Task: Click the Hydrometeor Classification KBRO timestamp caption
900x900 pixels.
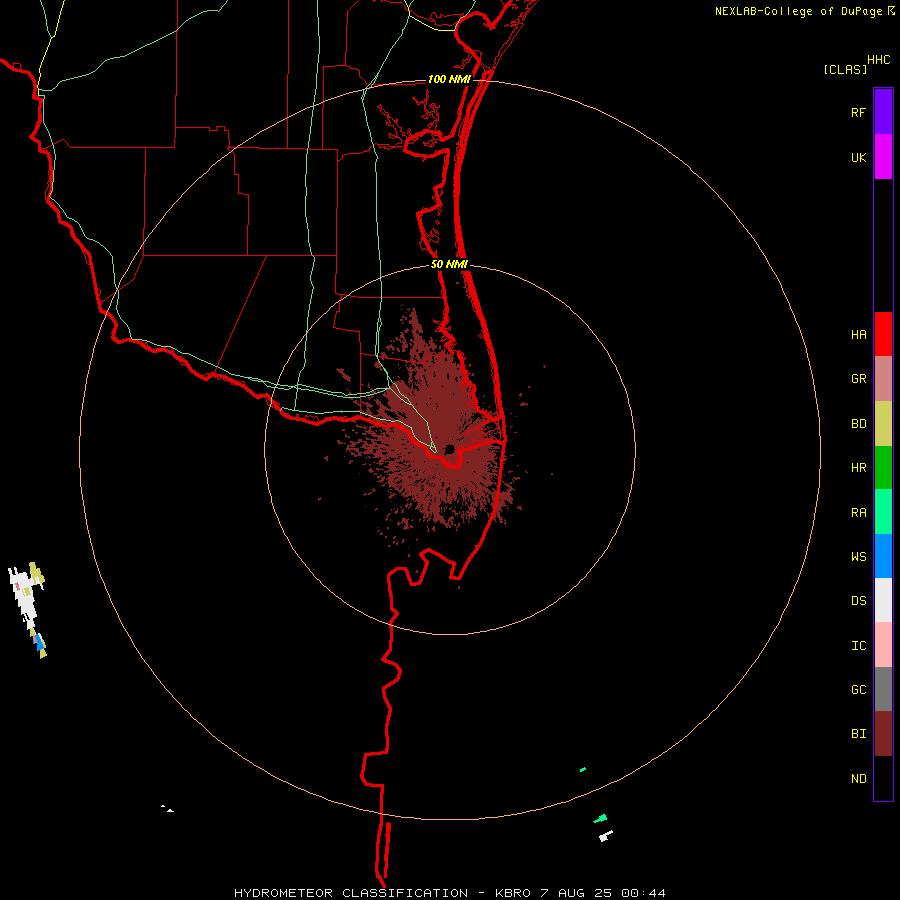Action: click(449, 893)
